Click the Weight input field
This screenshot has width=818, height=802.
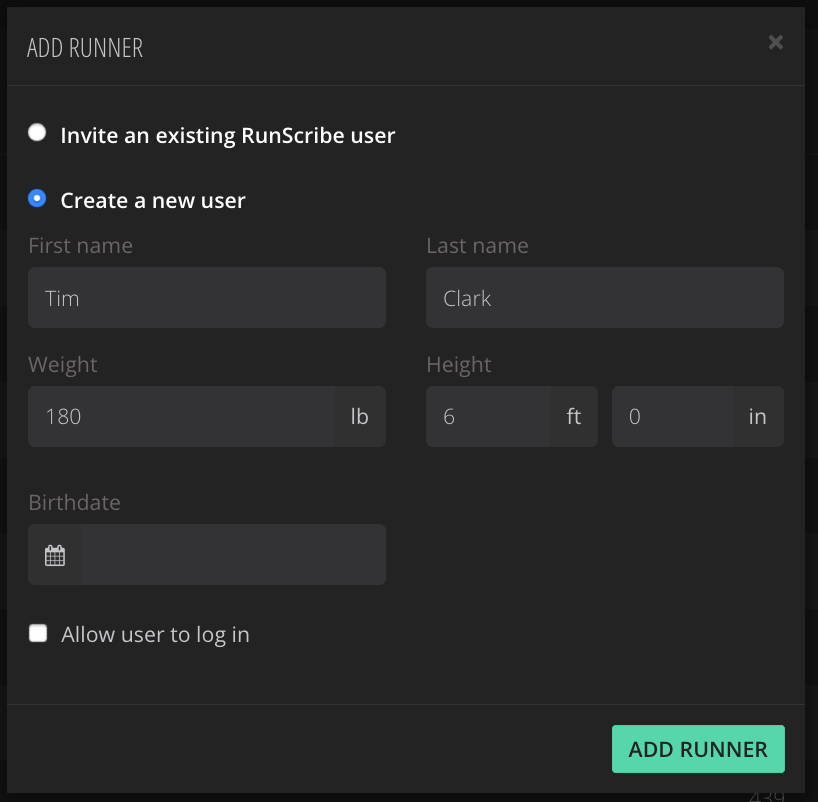point(182,416)
